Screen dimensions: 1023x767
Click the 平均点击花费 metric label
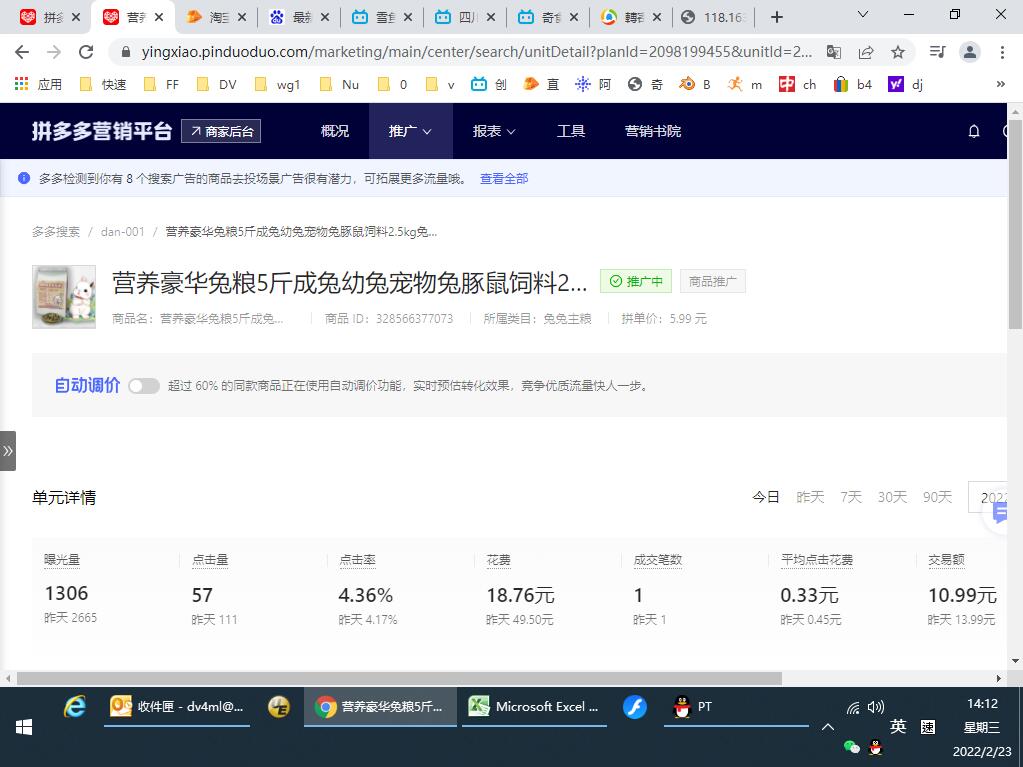pyautogui.click(x=817, y=560)
